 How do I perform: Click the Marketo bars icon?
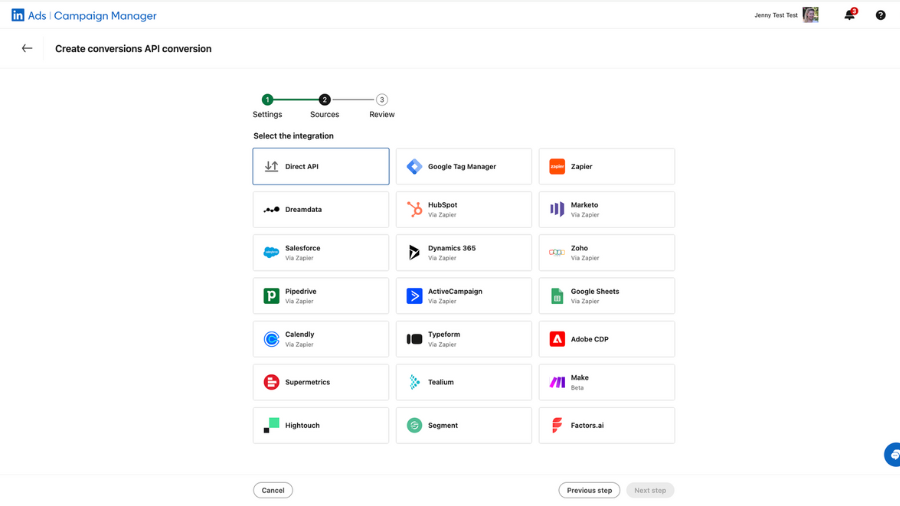point(557,209)
